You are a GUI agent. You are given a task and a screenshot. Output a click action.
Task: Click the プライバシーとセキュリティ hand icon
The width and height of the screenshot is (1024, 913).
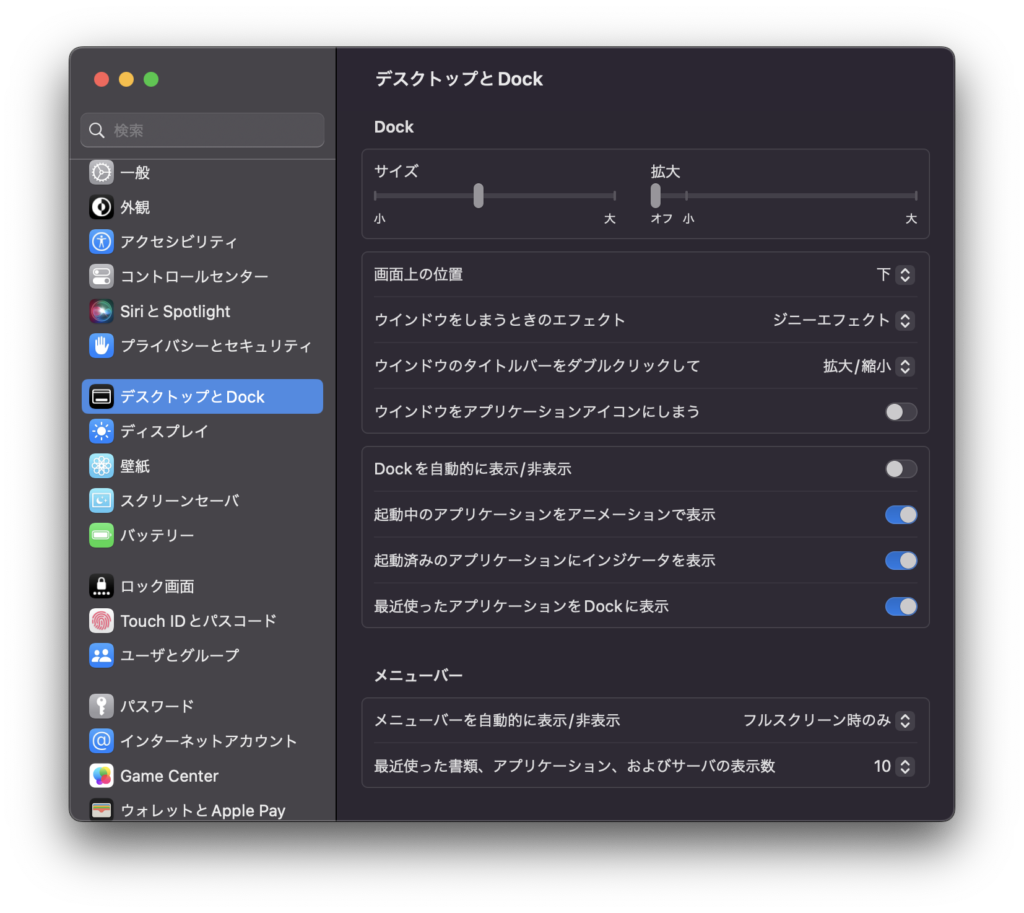pyautogui.click(x=101, y=345)
